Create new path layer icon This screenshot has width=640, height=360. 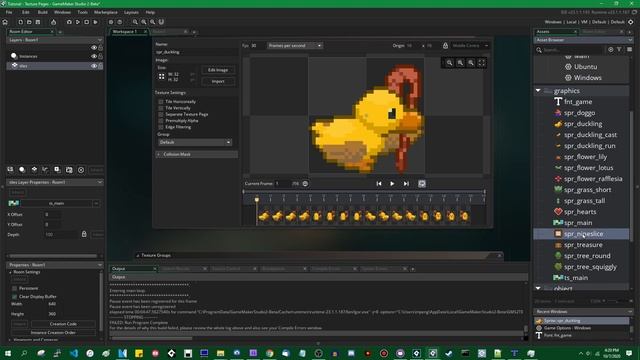[x=45, y=170]
